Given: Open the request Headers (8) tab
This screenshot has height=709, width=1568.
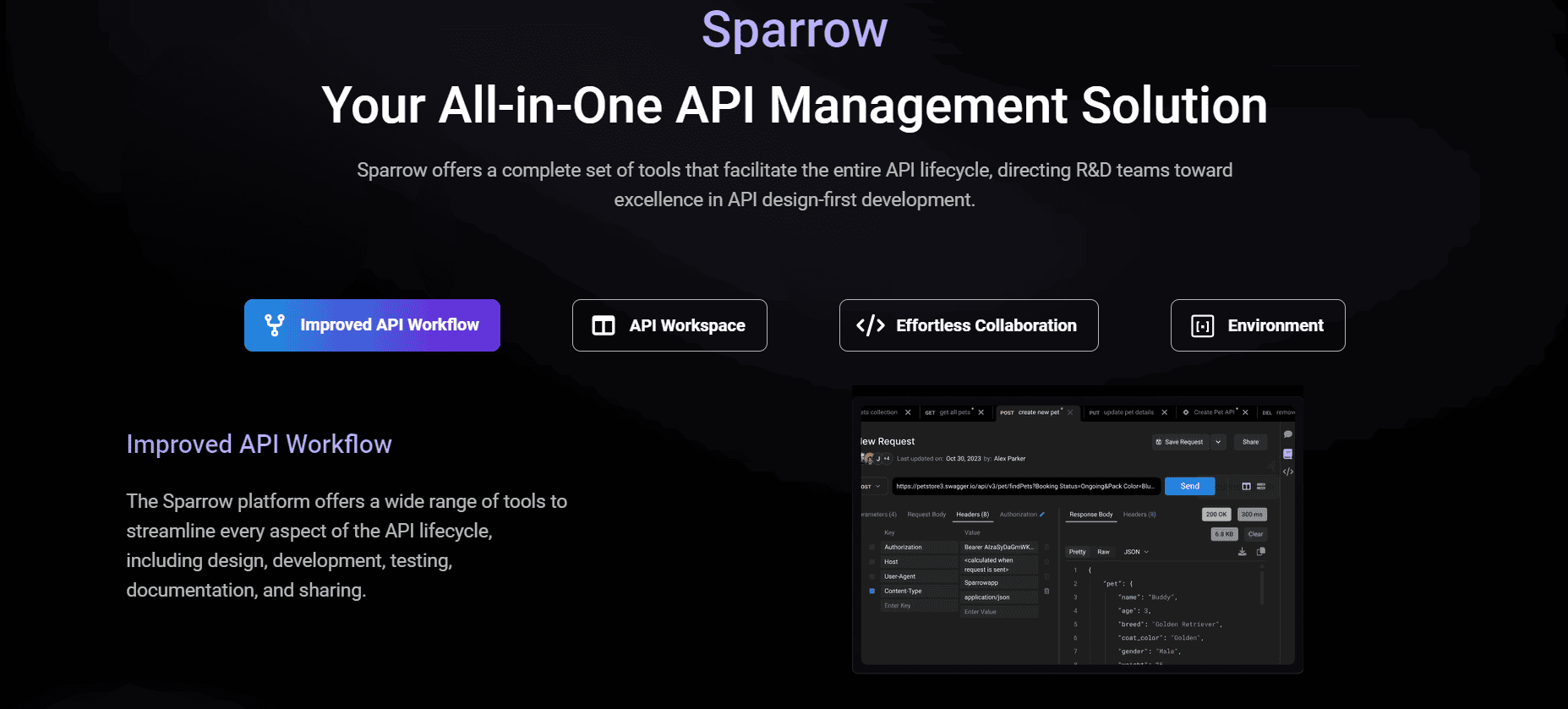Looking at the screenshot, I should tap(973, 515).
